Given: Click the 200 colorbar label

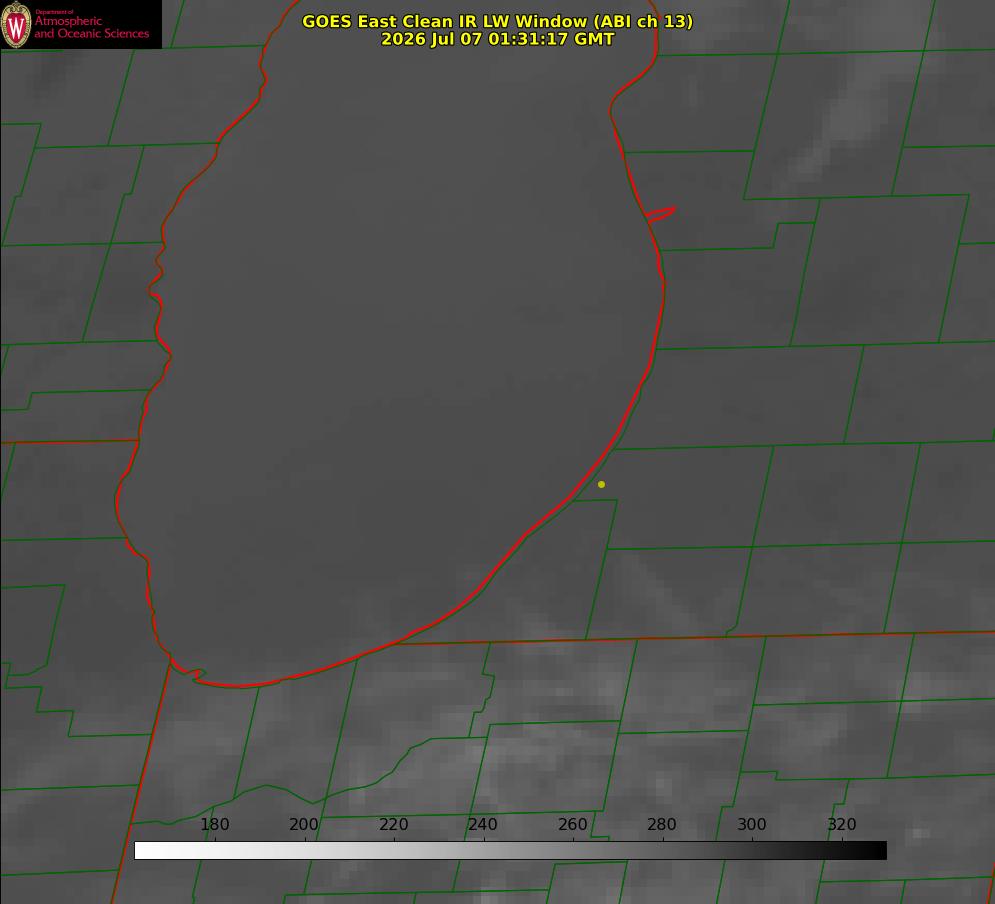Looking at the screenshot, I should coord(304,824).
